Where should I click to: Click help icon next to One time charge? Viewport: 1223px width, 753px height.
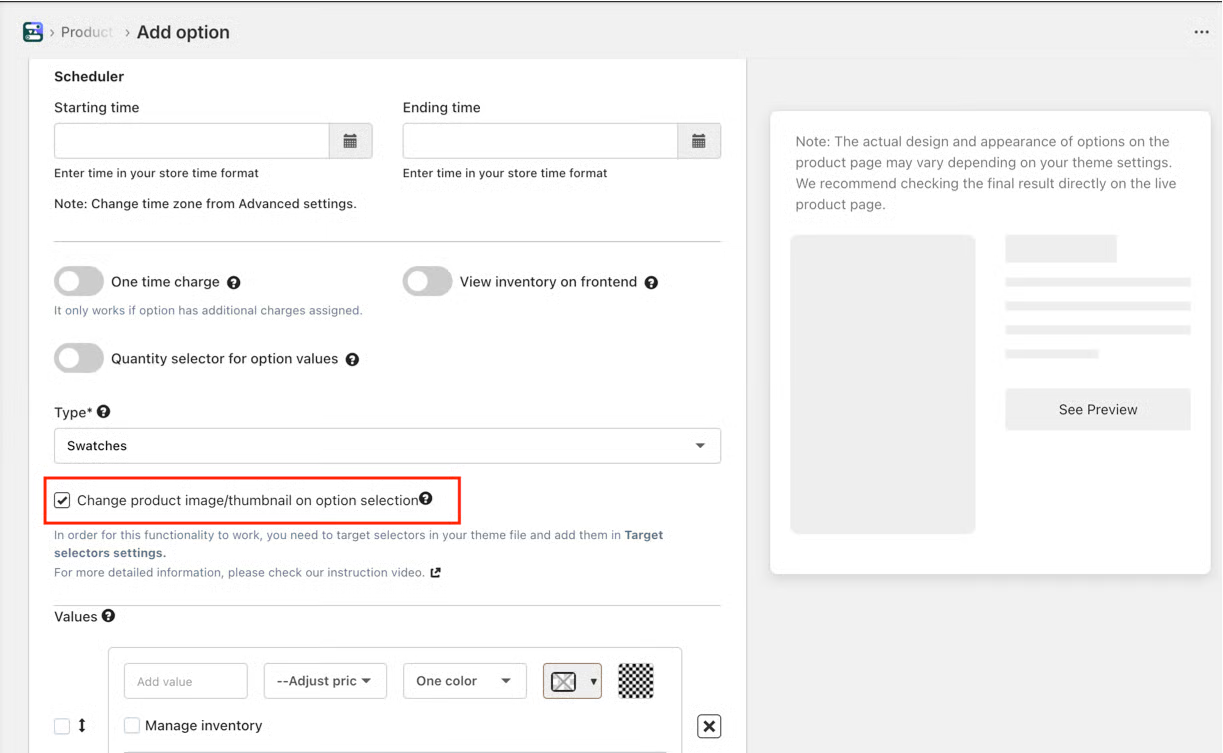click(x=234, y=283)
